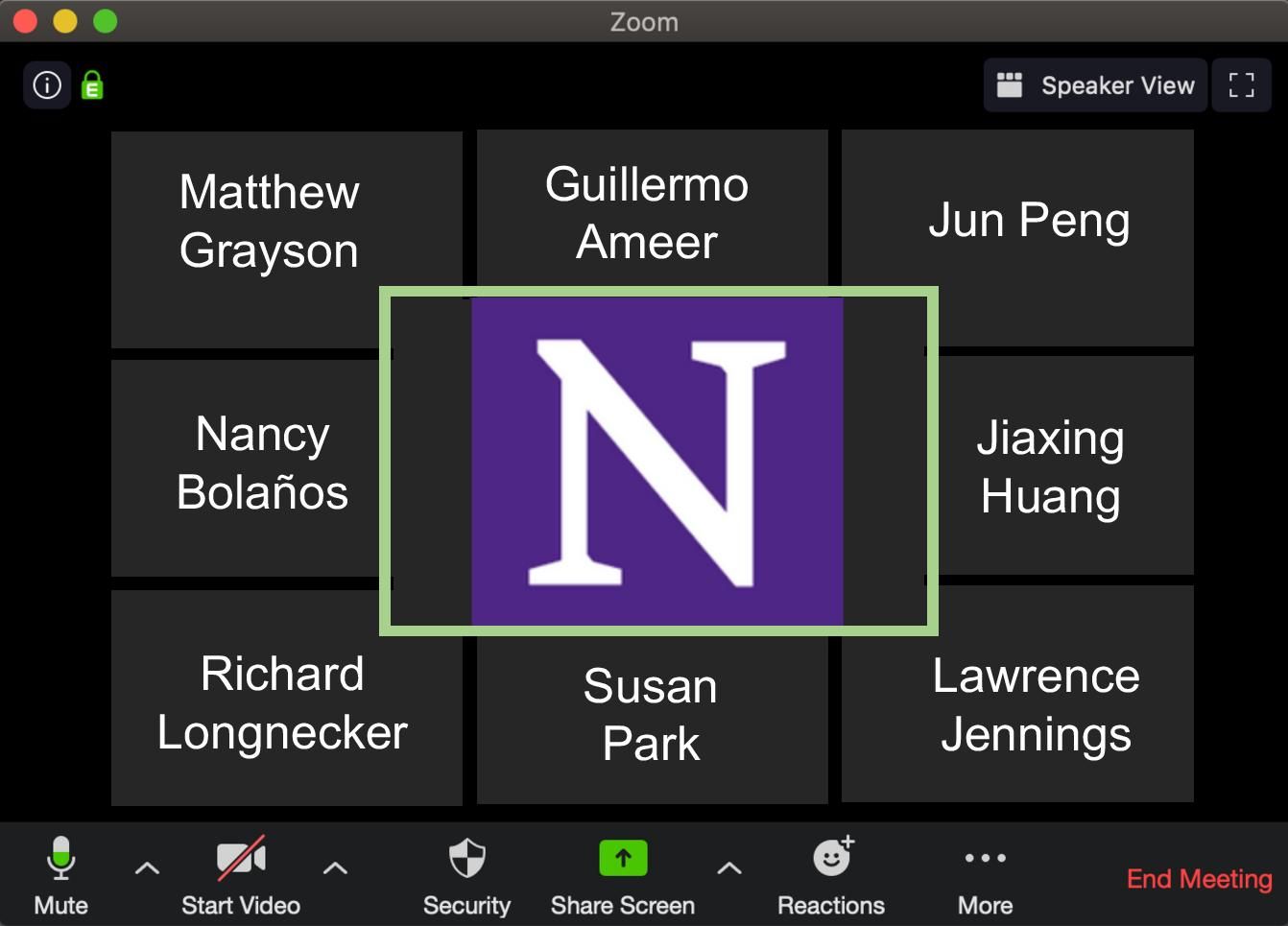Viewport: 1288px width, 926px height.
Task: Maximize the Zoom window with green button
Action: tap(106, 21)
